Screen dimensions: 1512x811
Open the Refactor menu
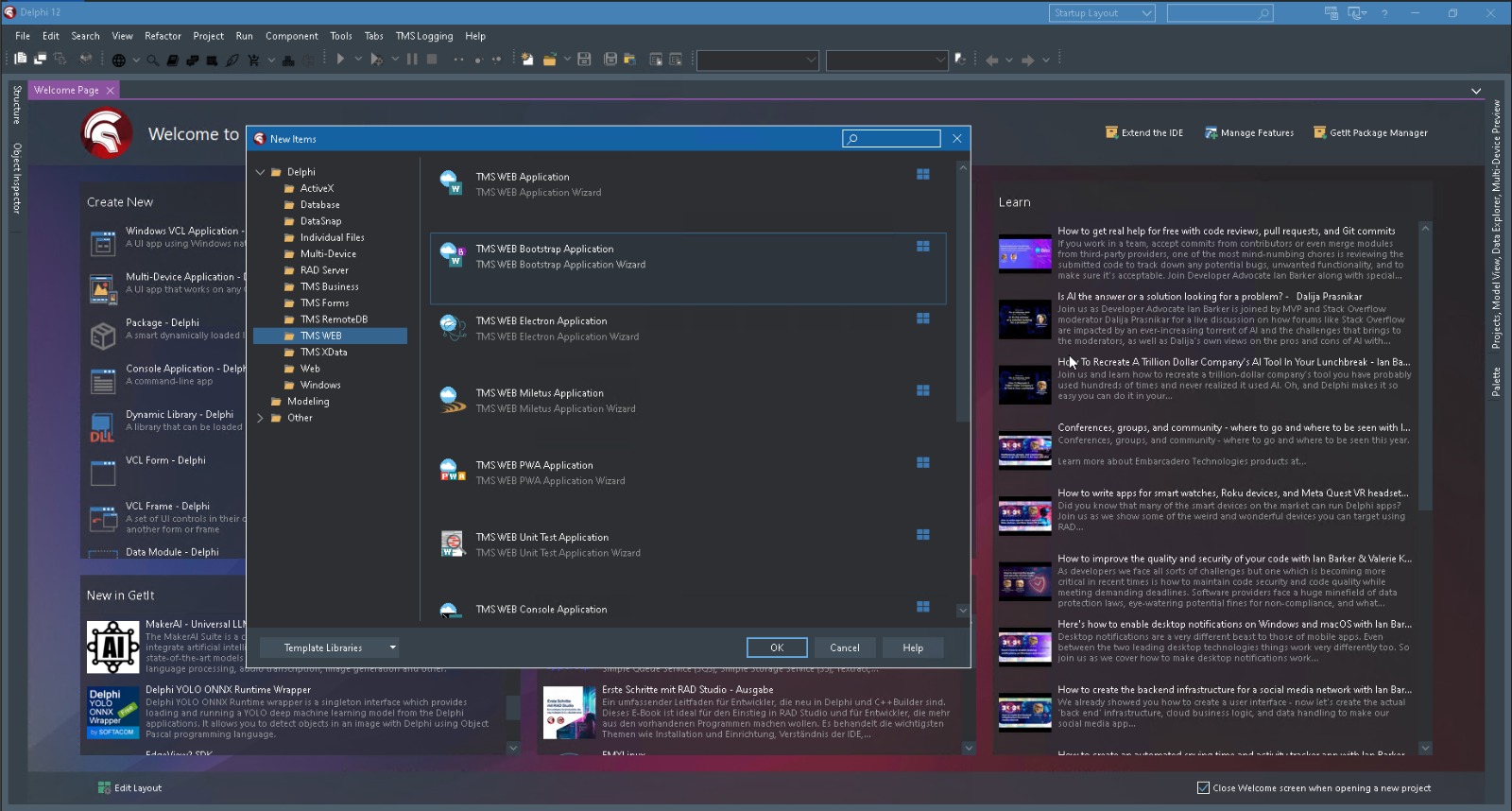[x=163, y=36]
